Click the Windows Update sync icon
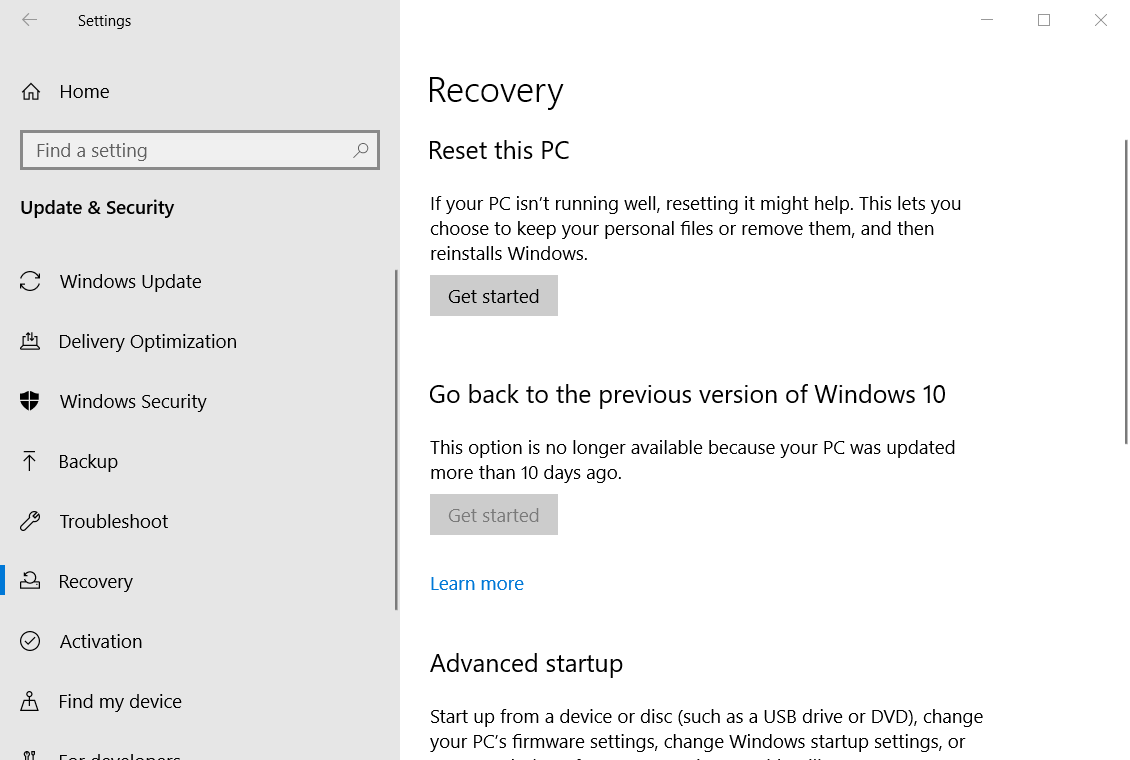 click(x=30, y=281)
